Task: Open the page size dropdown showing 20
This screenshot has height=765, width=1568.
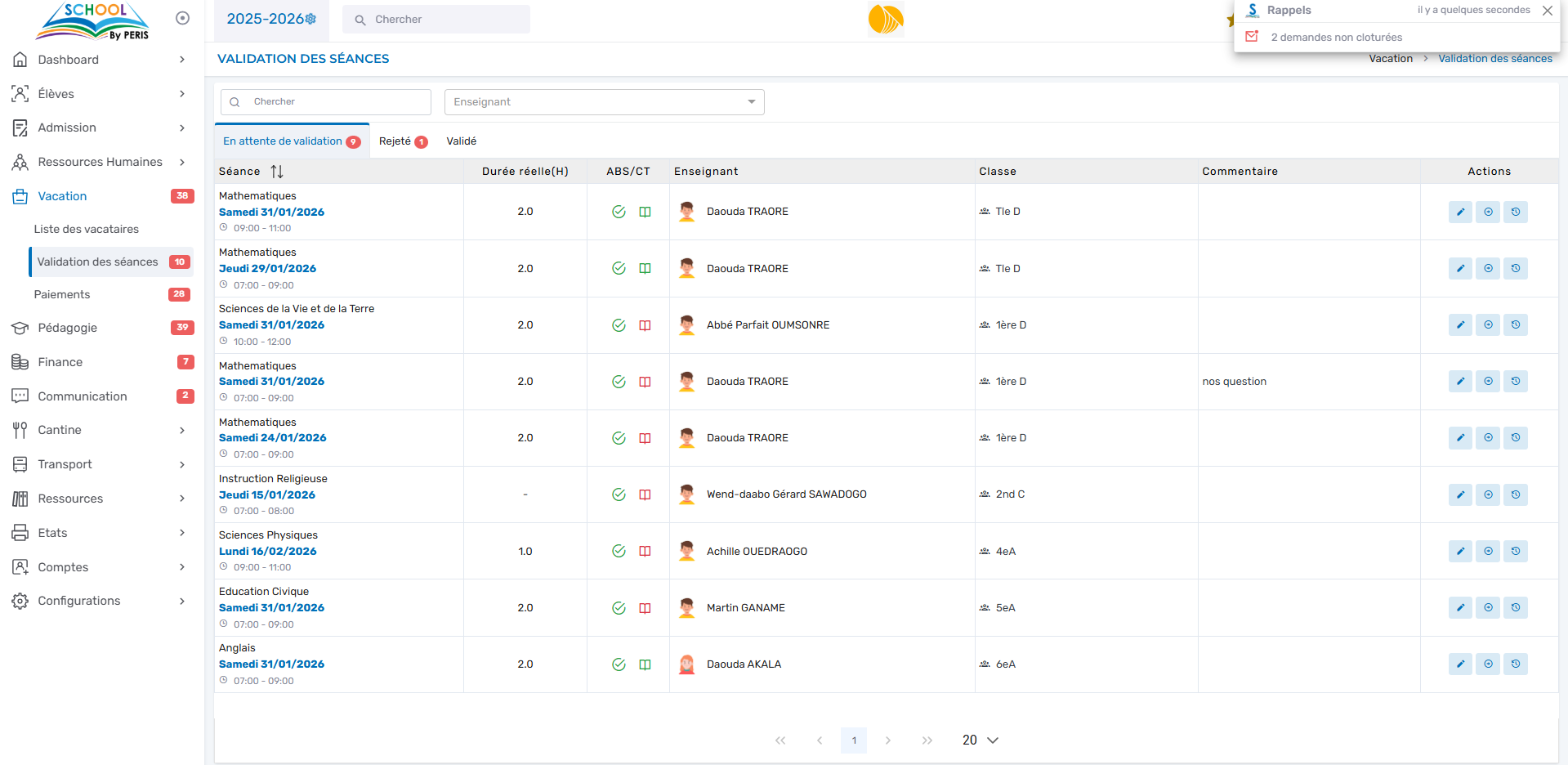Action: click(980, 740)
